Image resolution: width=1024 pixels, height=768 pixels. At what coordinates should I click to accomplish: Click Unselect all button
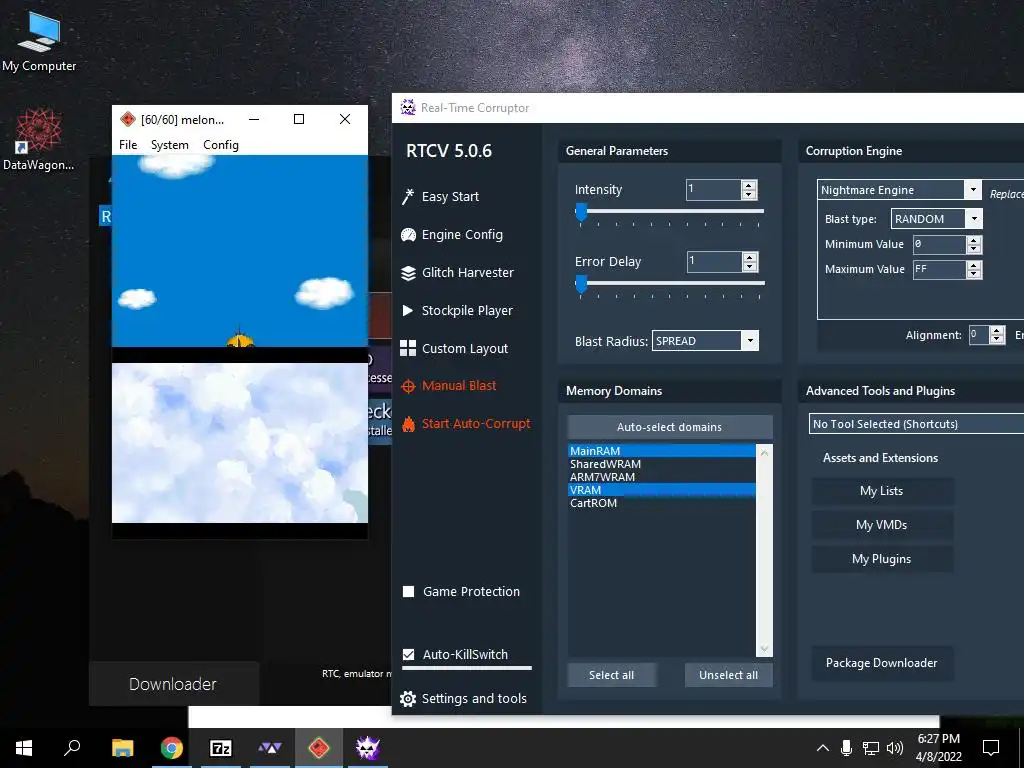coord(728,675)
